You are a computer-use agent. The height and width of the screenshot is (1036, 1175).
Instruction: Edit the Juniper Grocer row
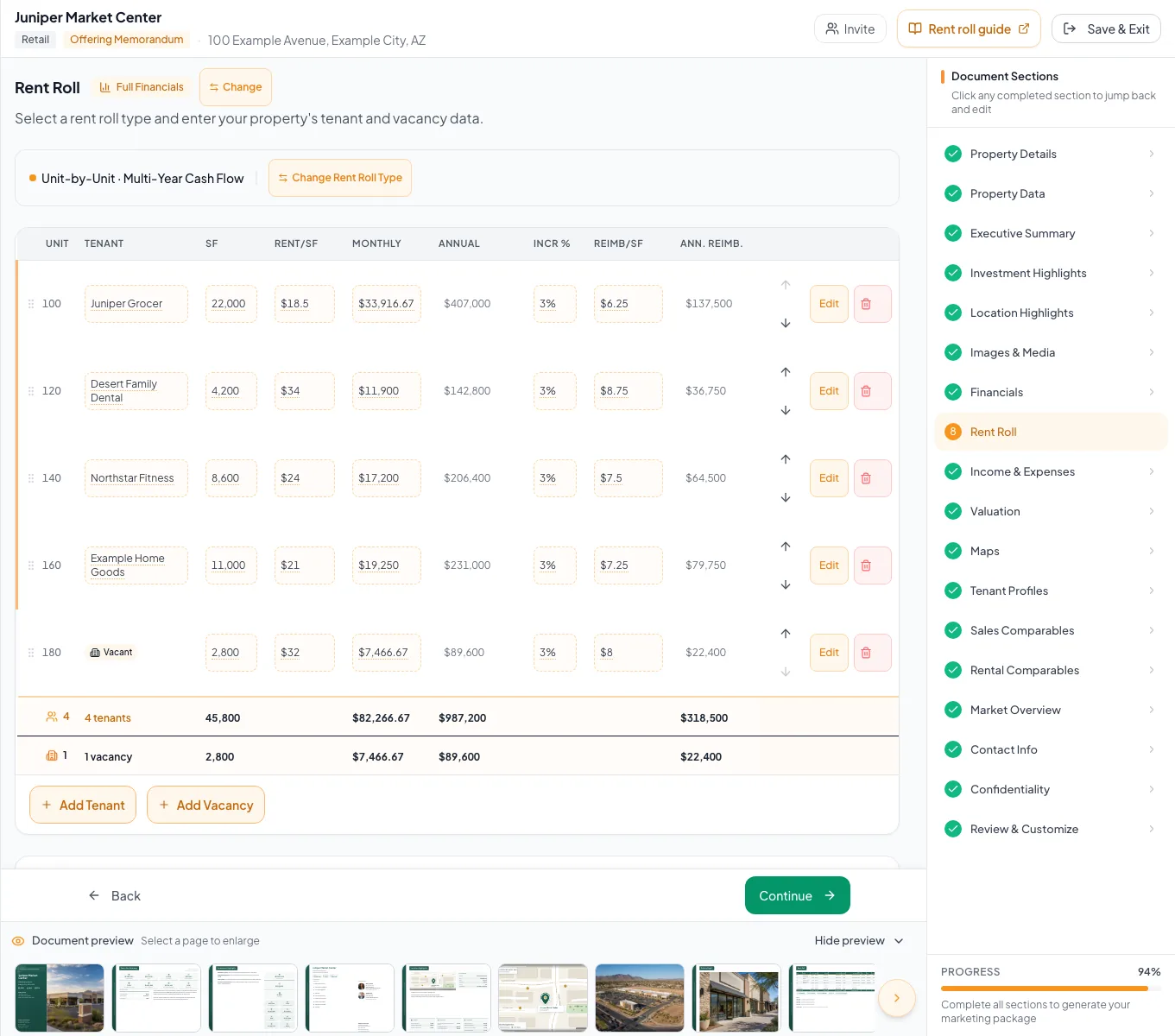[x=829, y=304]
